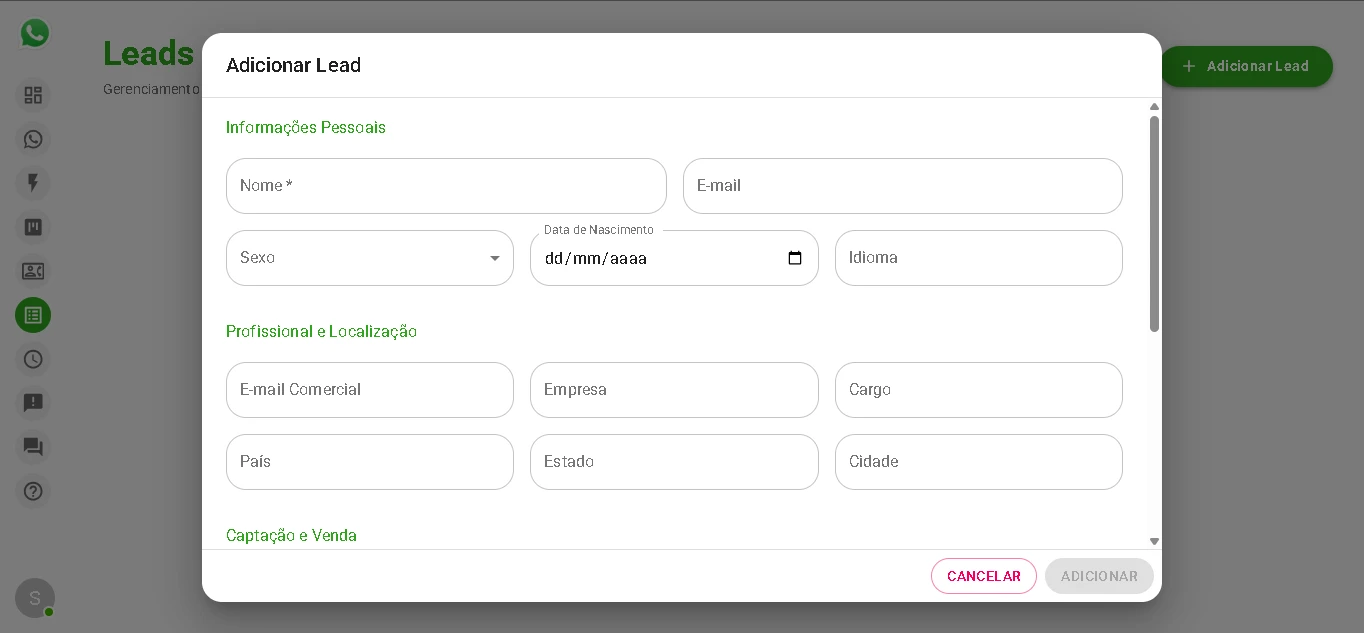Focus the E-mail Comercial field

(x=370, y=390)
